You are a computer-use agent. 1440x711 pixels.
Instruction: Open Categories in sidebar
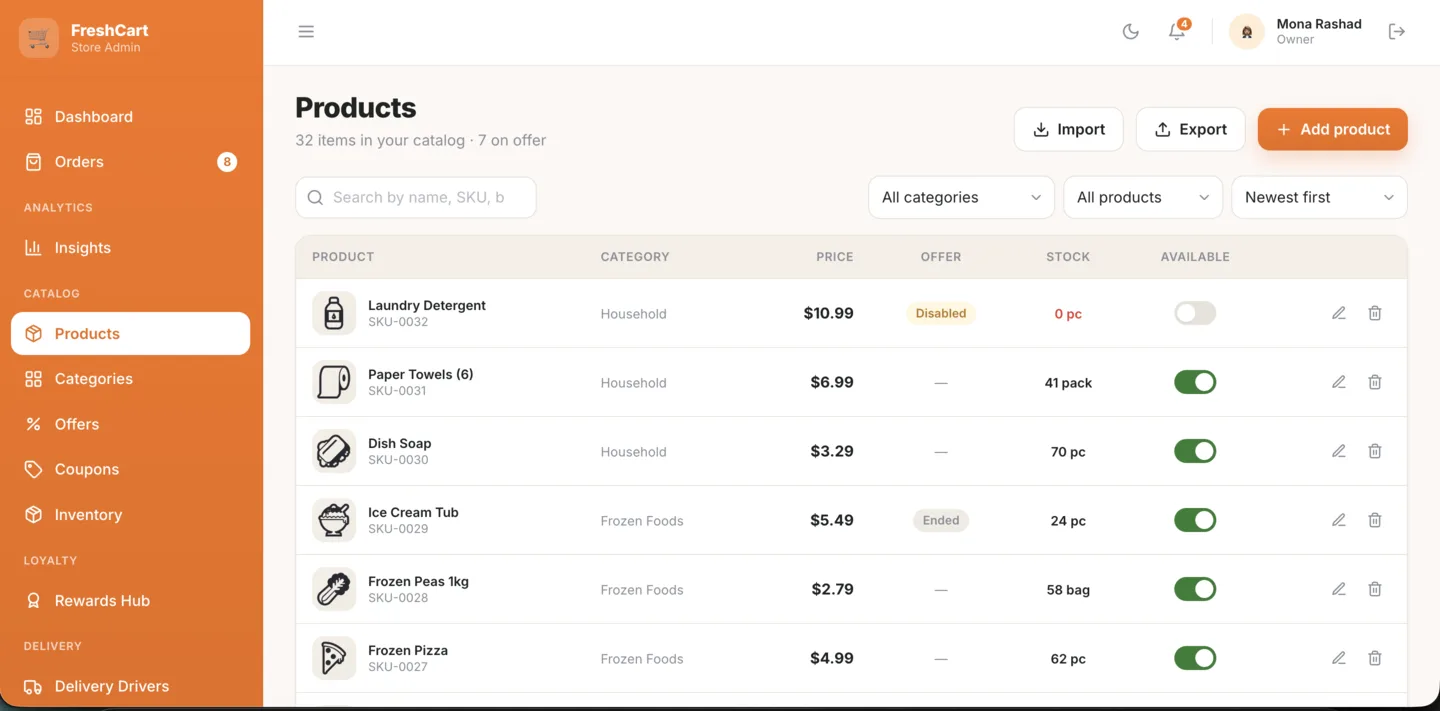pos(130,379)
